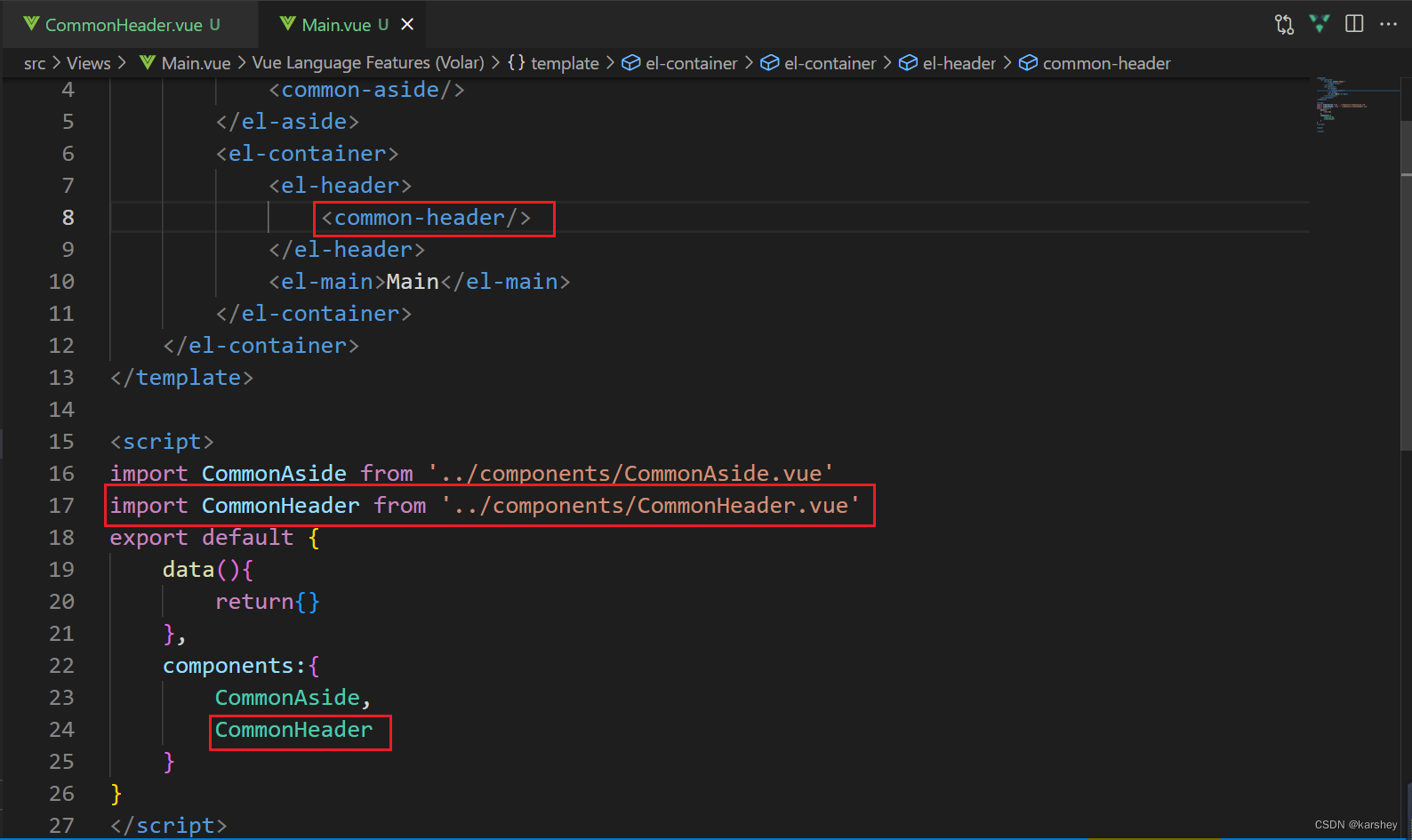
Task: Click the Vue logo on Main.vue tab
Action: tap(287, 24)
